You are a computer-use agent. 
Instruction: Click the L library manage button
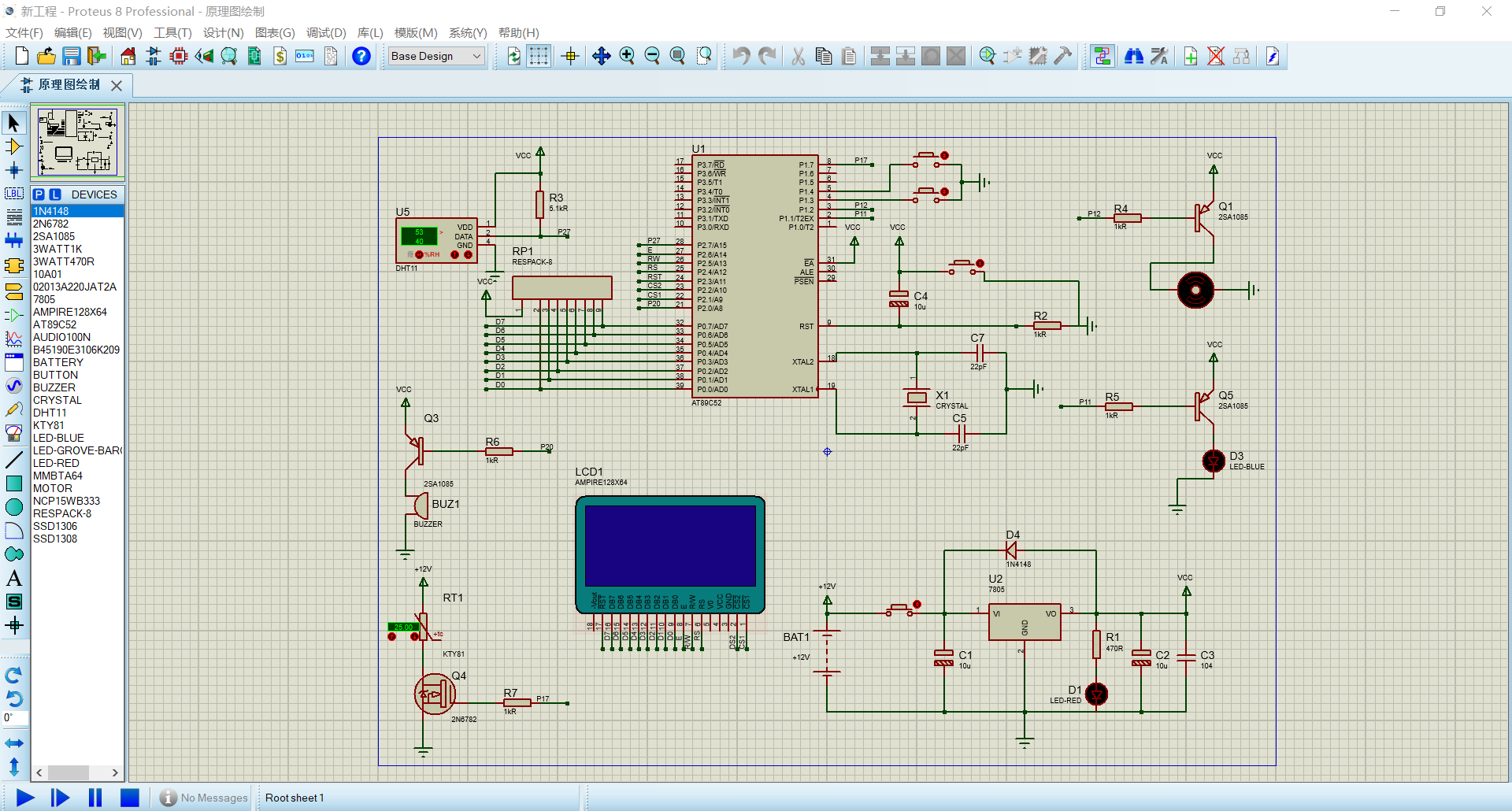[54, 194]
